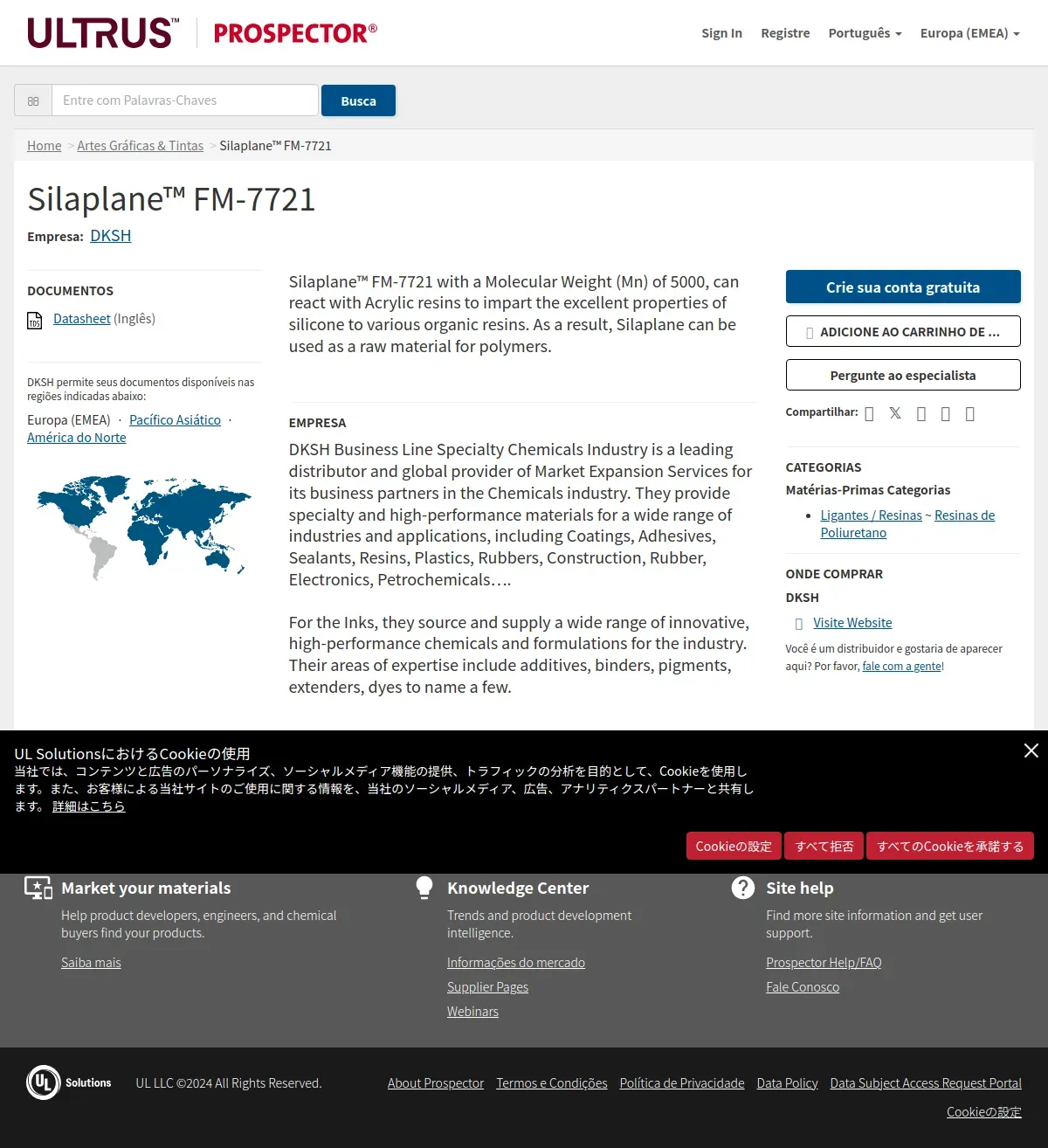Viewport: 1048px width, 1148px height.
Task: Open Fale Conosco link
Action: tap(803, 987)
